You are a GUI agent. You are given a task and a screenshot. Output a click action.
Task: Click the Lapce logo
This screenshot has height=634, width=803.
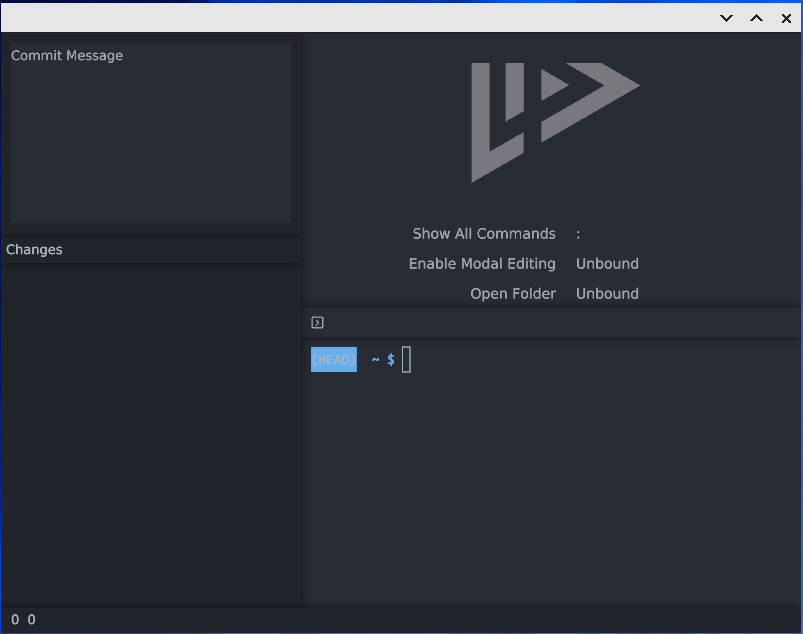pos(554,122)
